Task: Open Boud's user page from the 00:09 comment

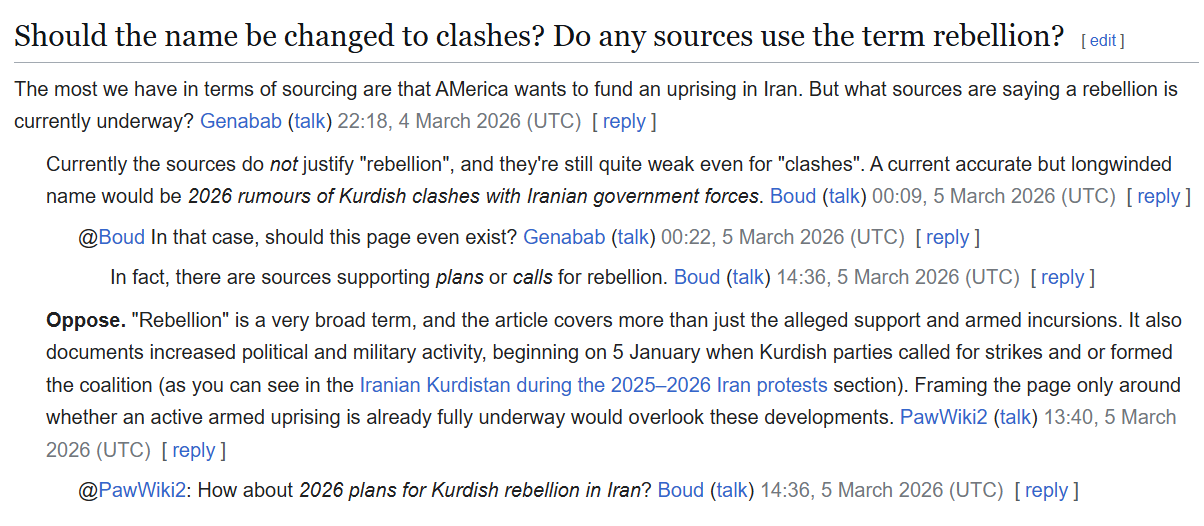Action: point(793,196)
